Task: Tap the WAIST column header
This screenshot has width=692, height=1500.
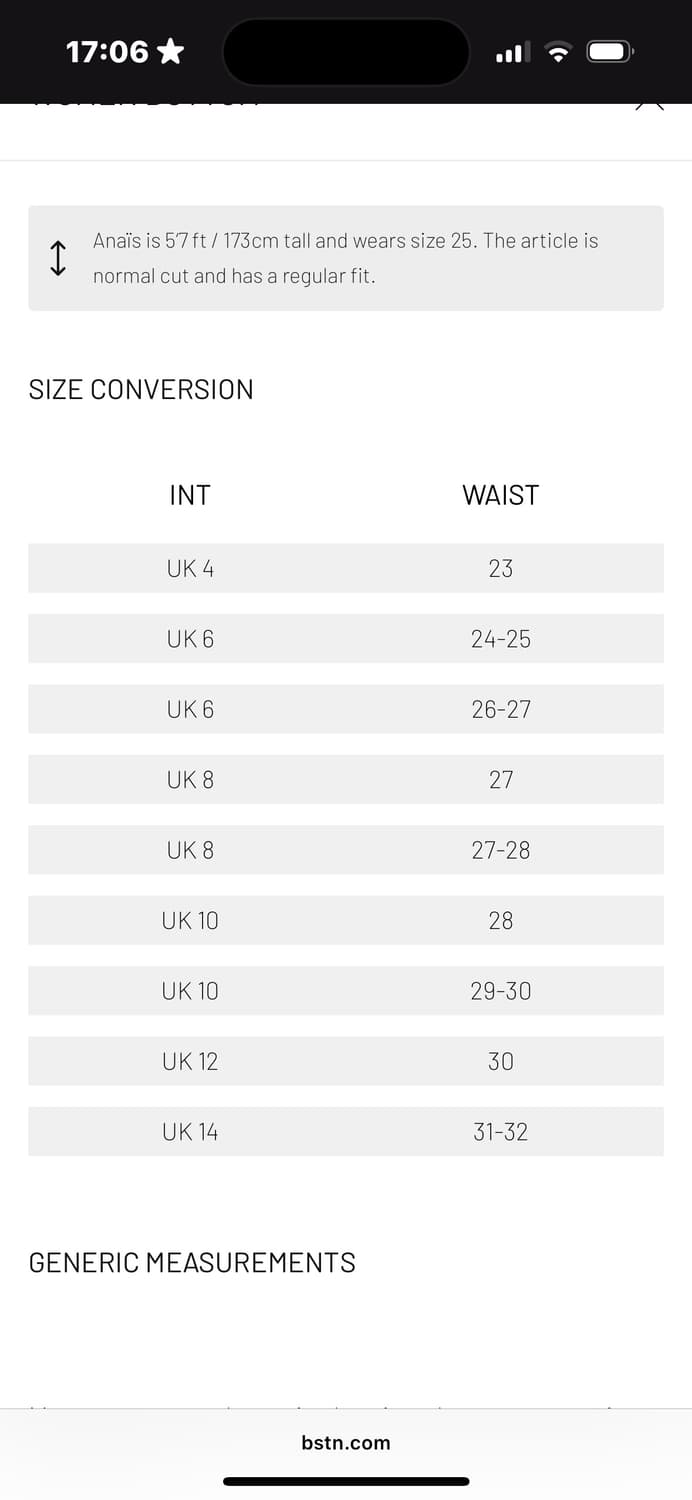Action: [500, 495]
